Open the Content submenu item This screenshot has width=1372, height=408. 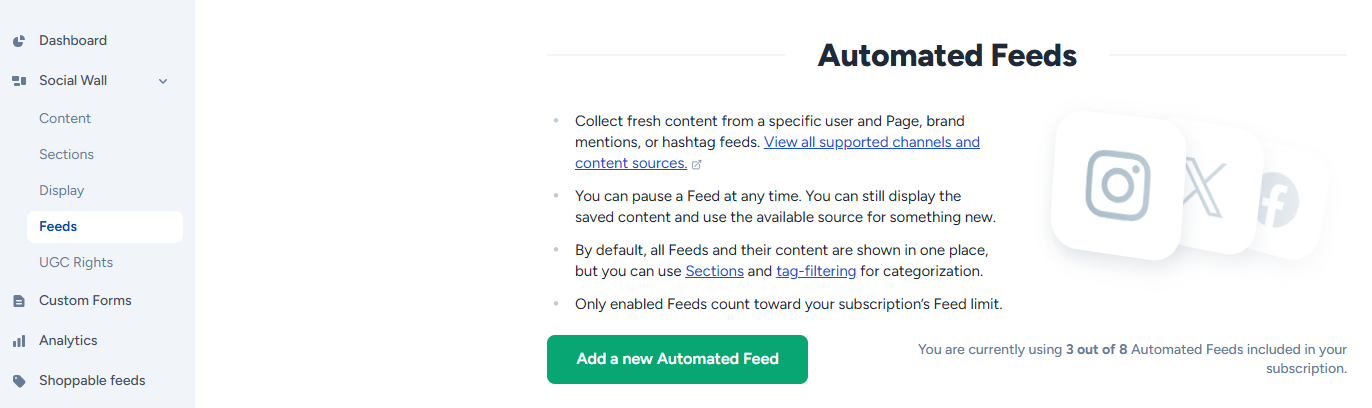(65, 118)
